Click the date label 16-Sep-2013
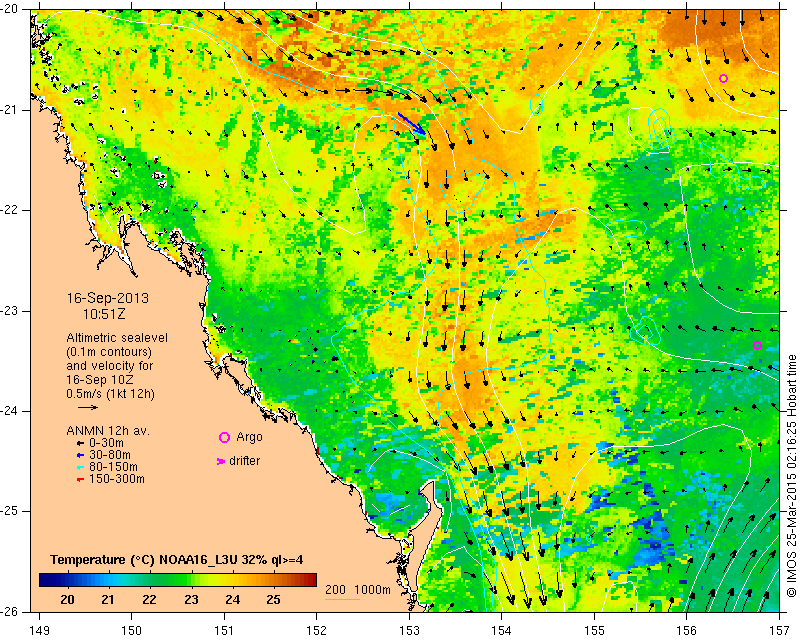 tap(108, 298)
